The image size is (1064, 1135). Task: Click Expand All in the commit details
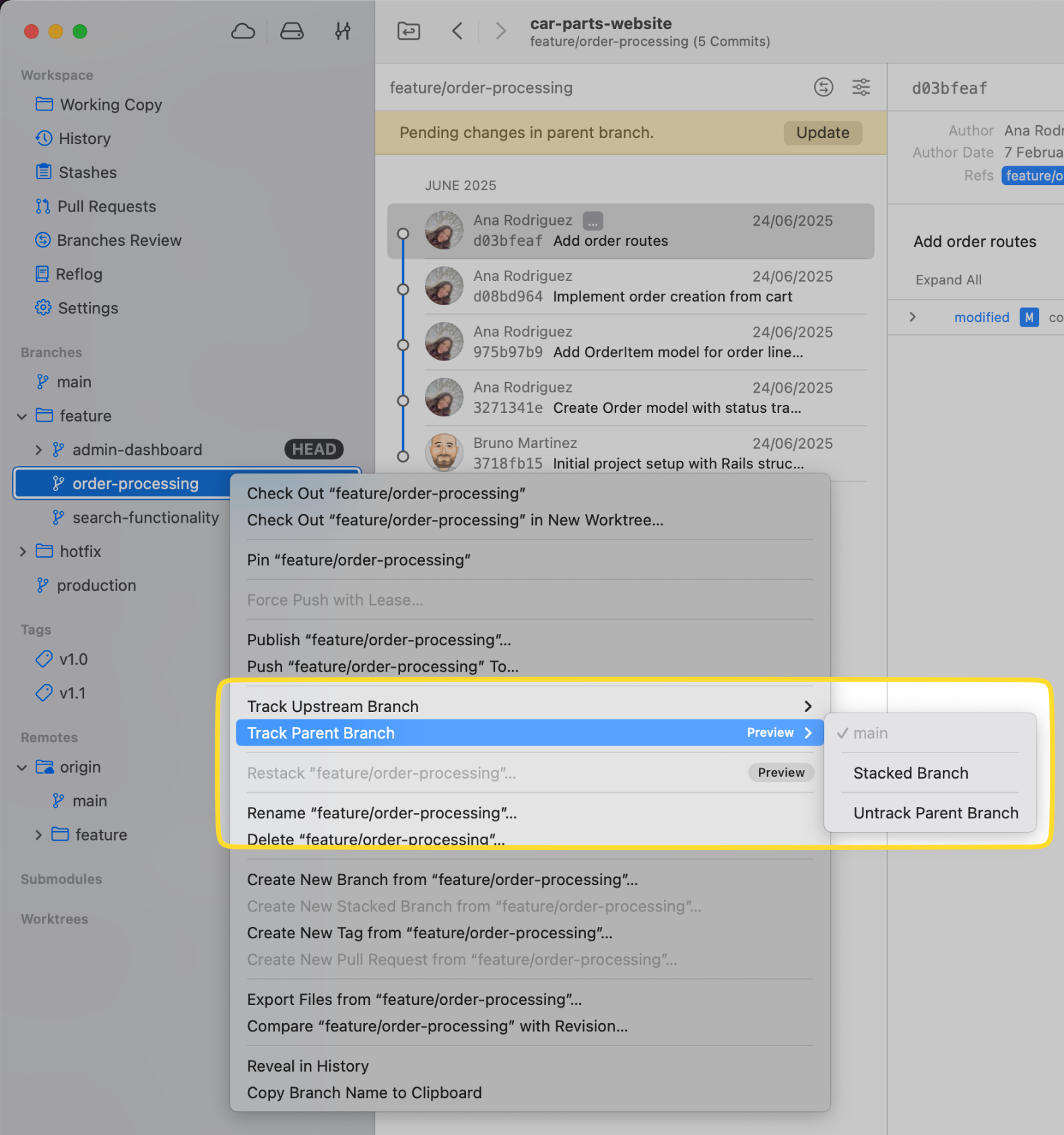click(948, 280)
